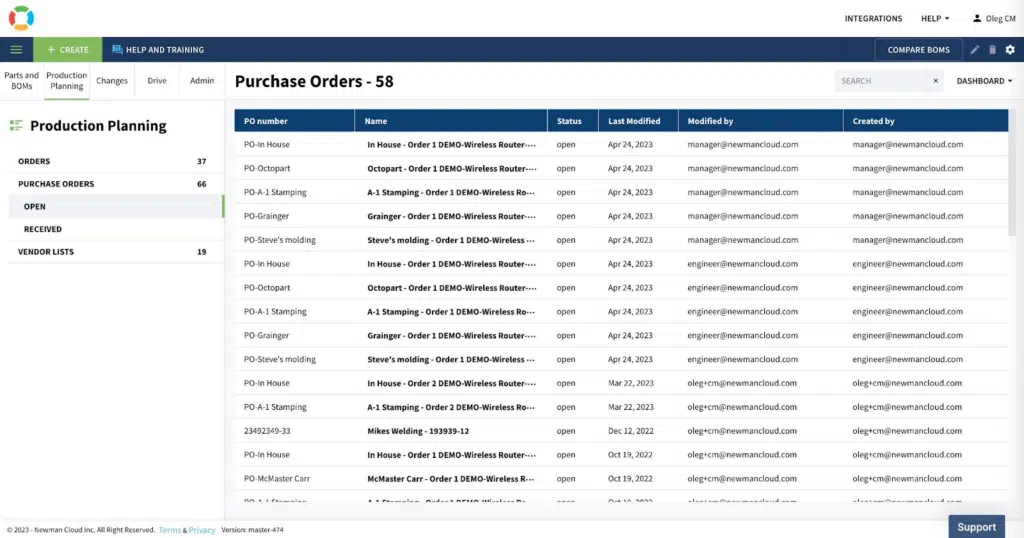The height and width of the screenshot is (538, 1024).
Task: Open the Dashboard dropdown
Action: click(984, 81)
